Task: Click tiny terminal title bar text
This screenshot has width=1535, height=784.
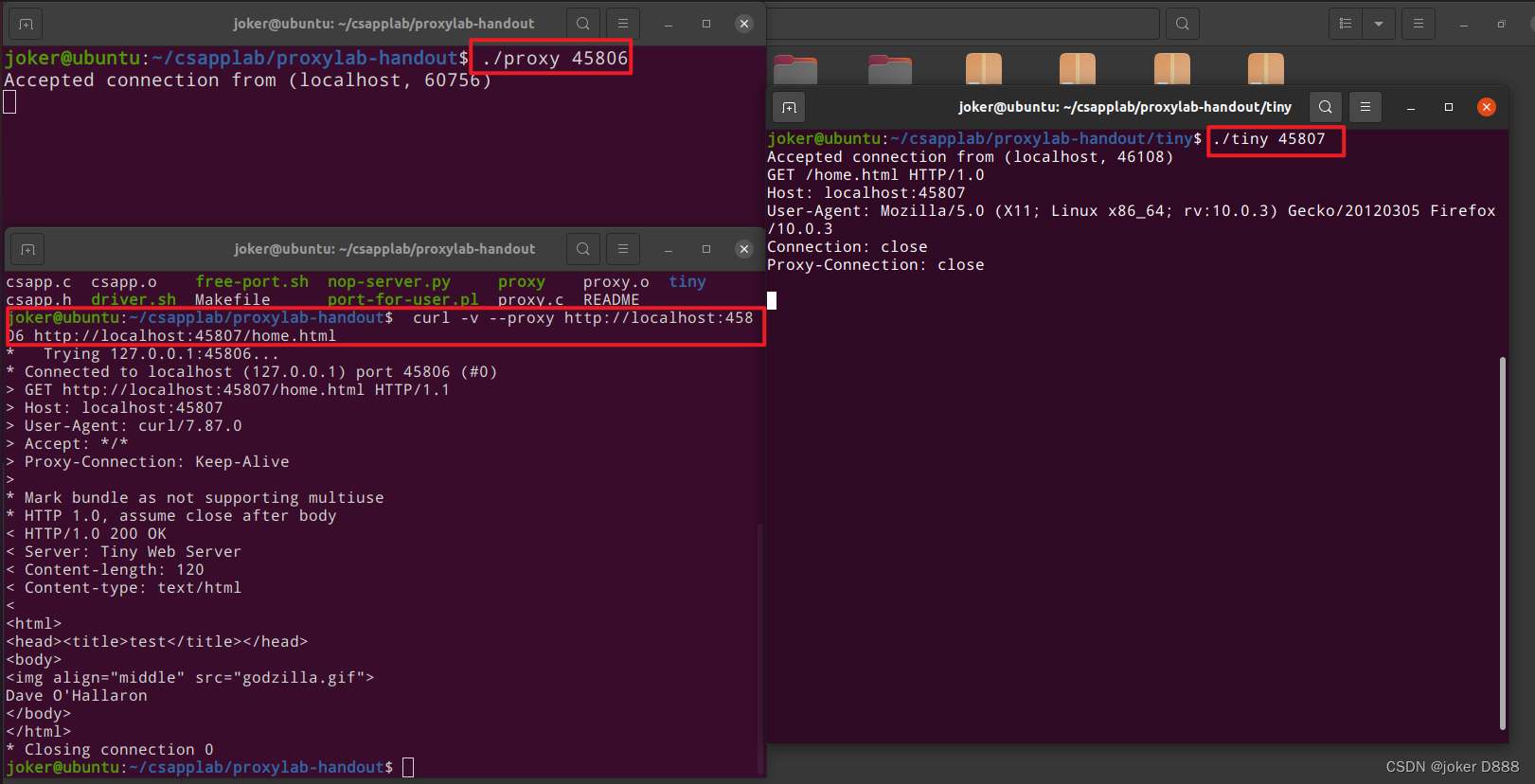Action: pyautogui.click(x=1125, y=107)
